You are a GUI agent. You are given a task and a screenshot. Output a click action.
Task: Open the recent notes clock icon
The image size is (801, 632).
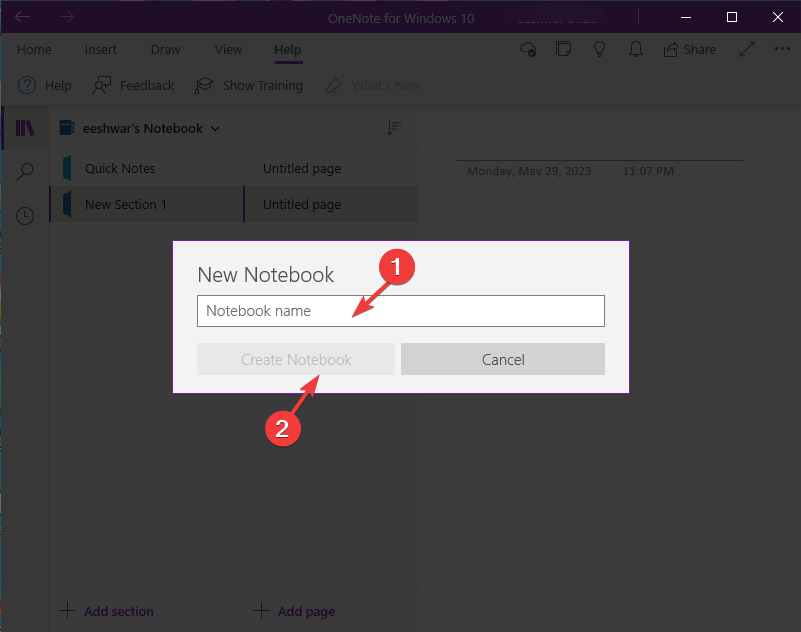[25, 216]
